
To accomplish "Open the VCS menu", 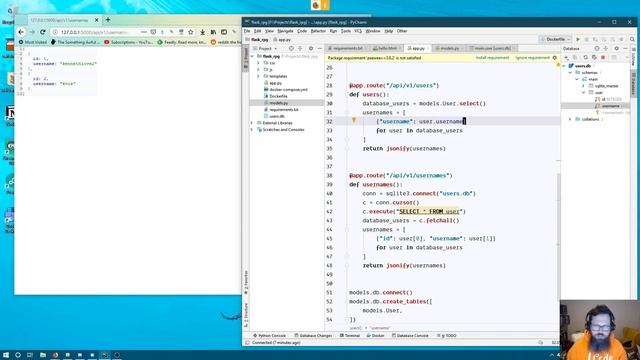I will [358, 31].
